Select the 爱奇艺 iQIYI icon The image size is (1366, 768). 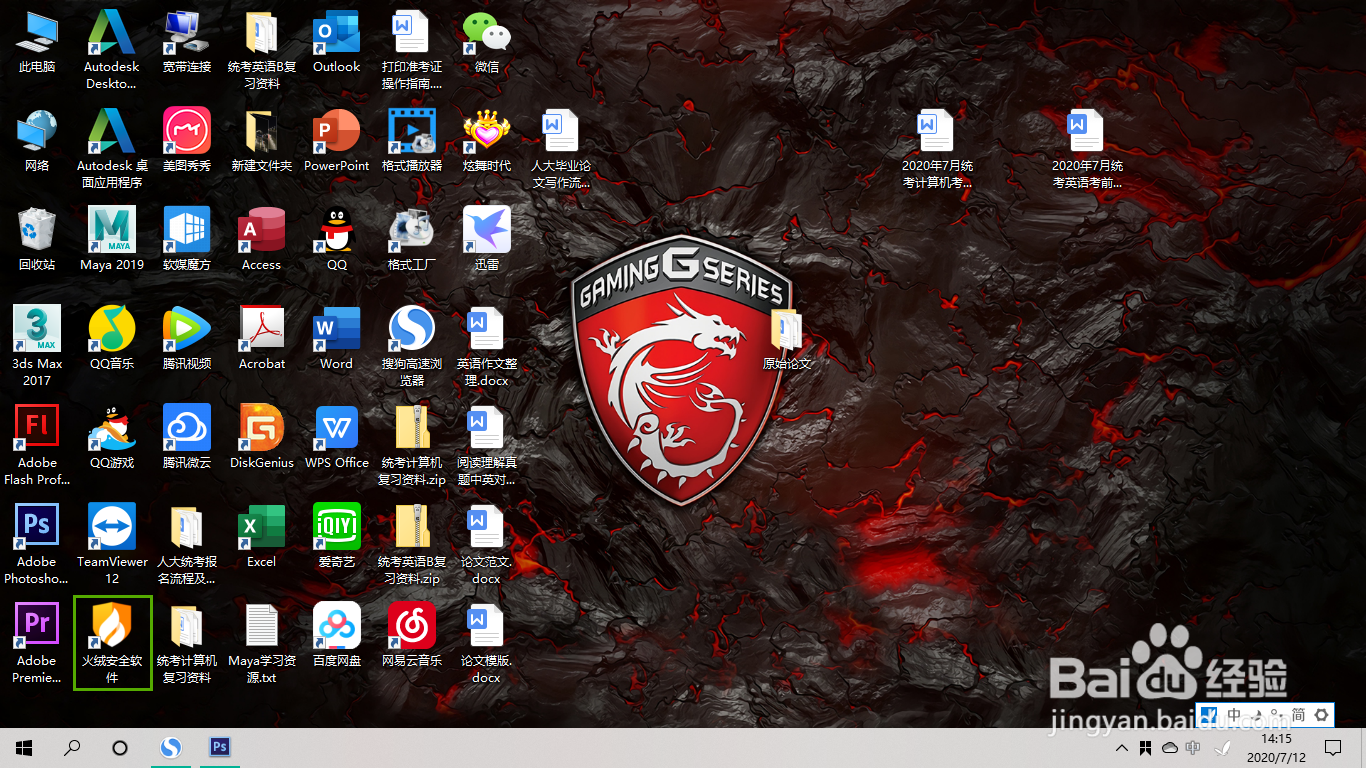point(337,537)
